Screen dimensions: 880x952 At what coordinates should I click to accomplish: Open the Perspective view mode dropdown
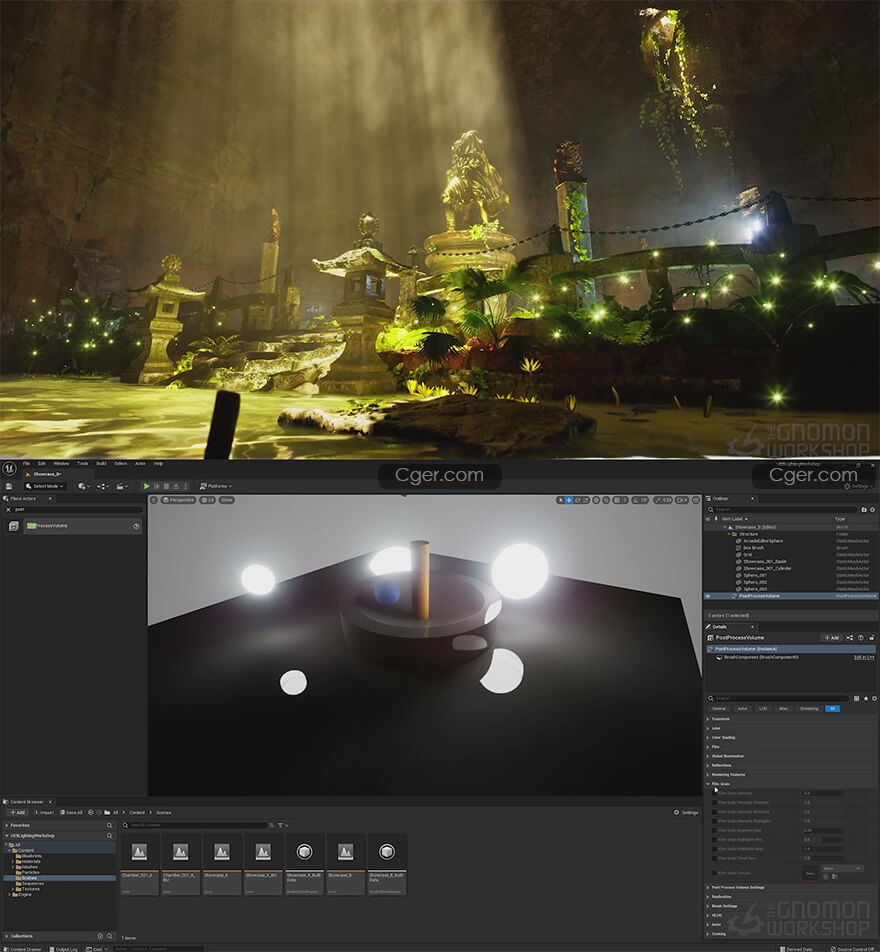point(179,500)
